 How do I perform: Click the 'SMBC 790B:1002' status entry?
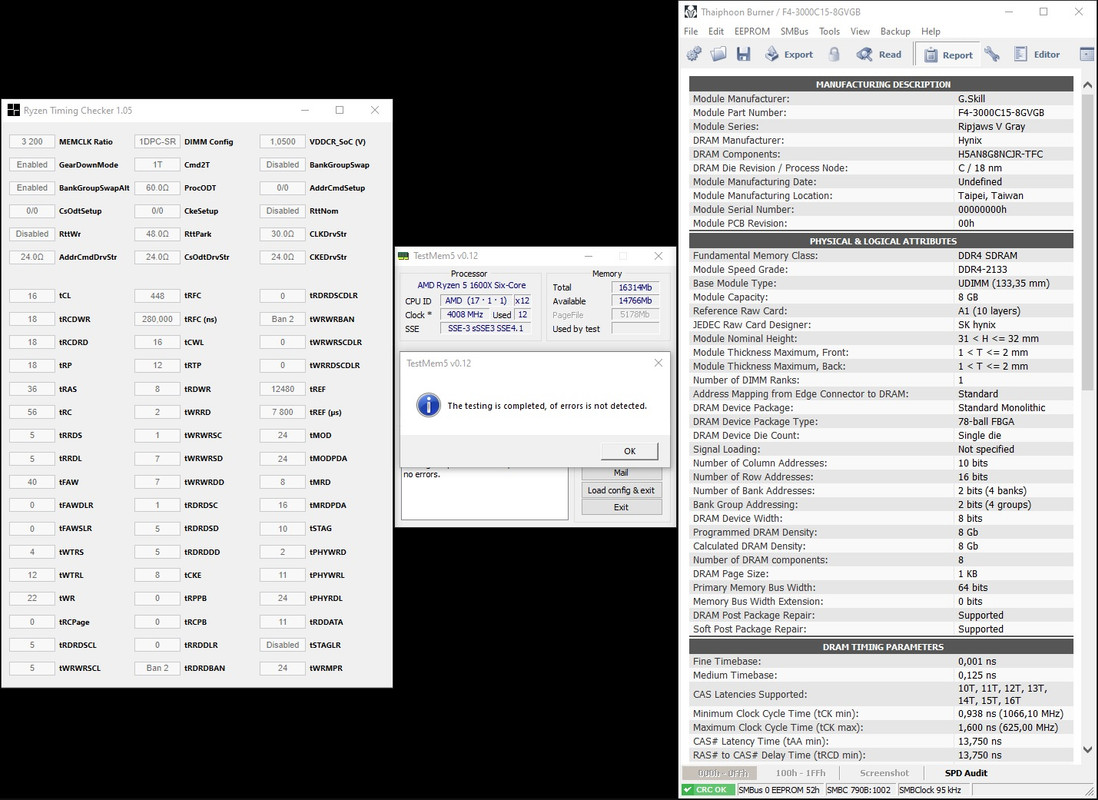[859, 789]
